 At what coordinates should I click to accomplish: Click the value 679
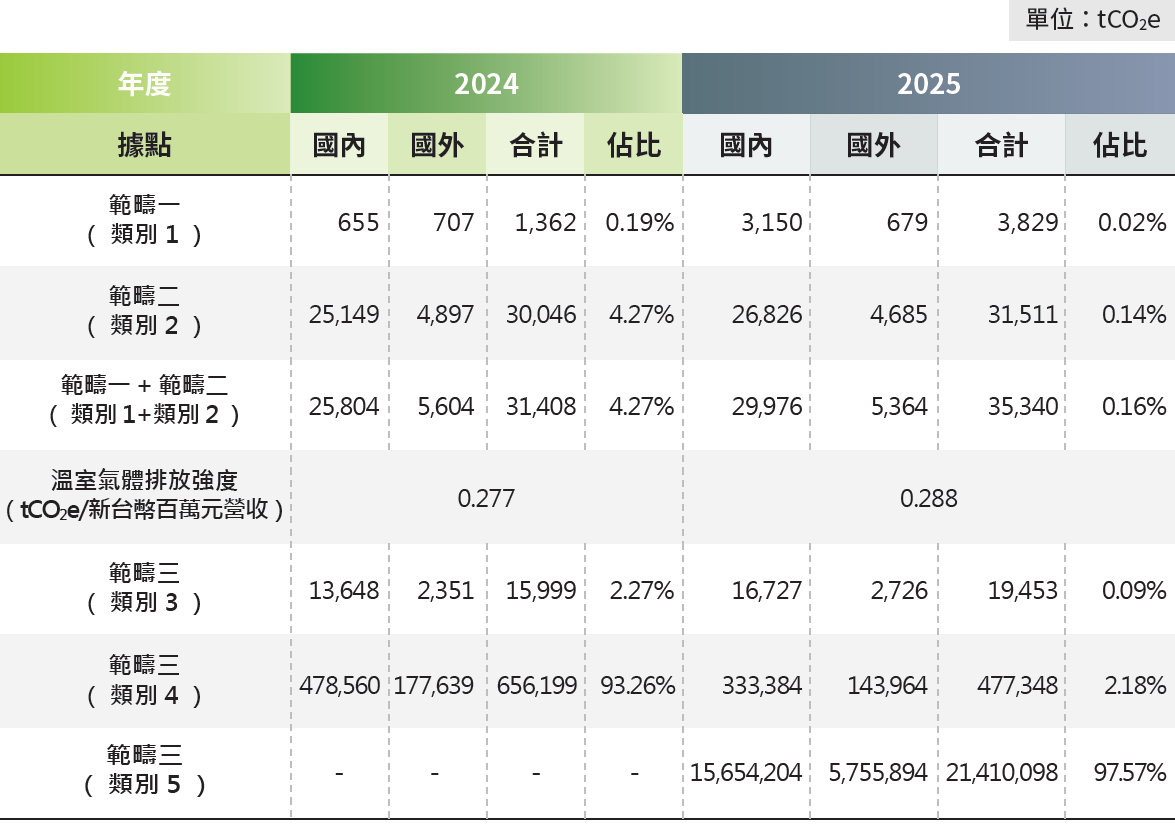tap(907, 223)
